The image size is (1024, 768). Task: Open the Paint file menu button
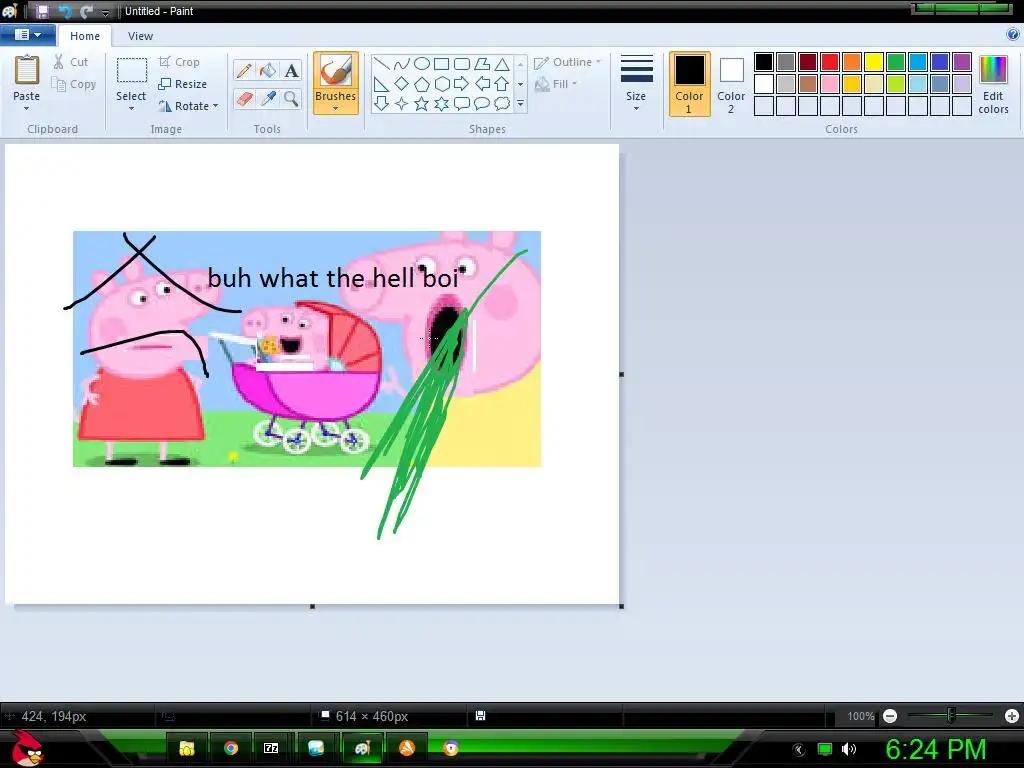click(27, 35)
